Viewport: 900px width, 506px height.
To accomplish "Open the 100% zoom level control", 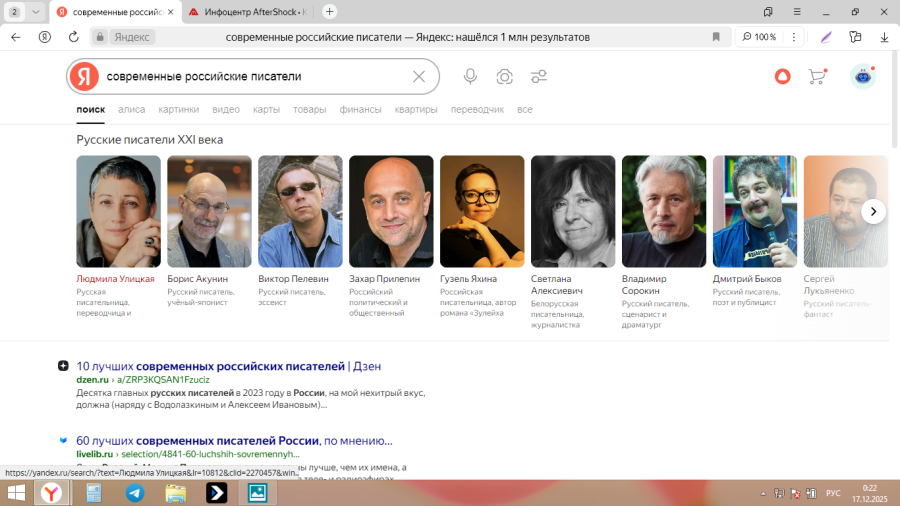I will [x=758, y=37].
